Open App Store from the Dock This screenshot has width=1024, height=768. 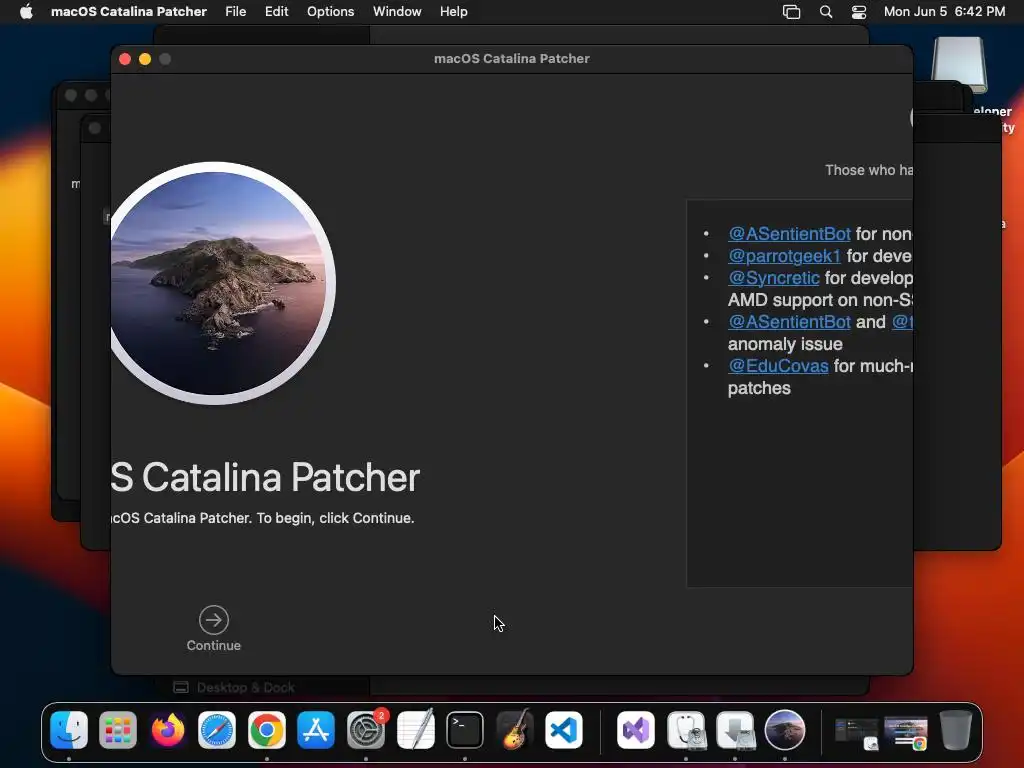click(316, 730)
